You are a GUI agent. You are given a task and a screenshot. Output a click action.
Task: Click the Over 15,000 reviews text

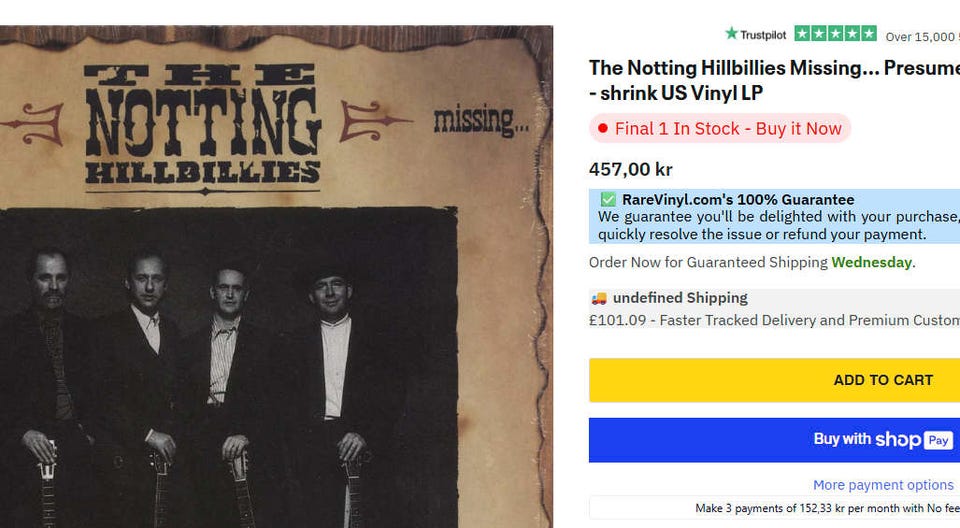[x=922, y=37]
